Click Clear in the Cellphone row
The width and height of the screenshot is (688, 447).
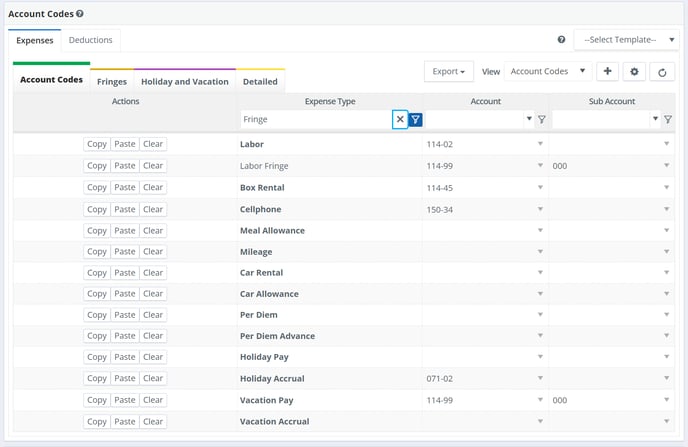pos(153,209)
